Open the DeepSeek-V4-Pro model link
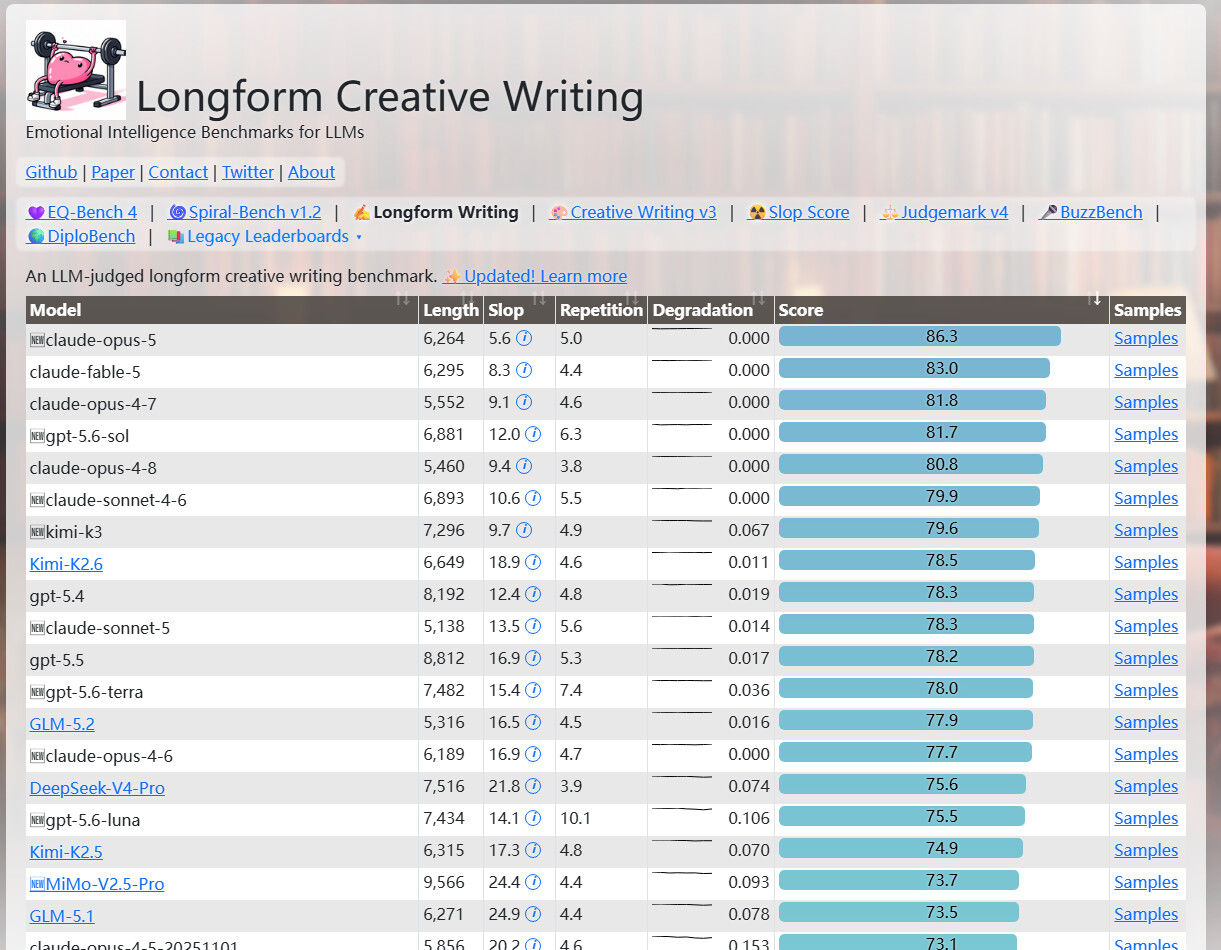The height and width of the screenshot is (950, 1221). pos(97,788)
